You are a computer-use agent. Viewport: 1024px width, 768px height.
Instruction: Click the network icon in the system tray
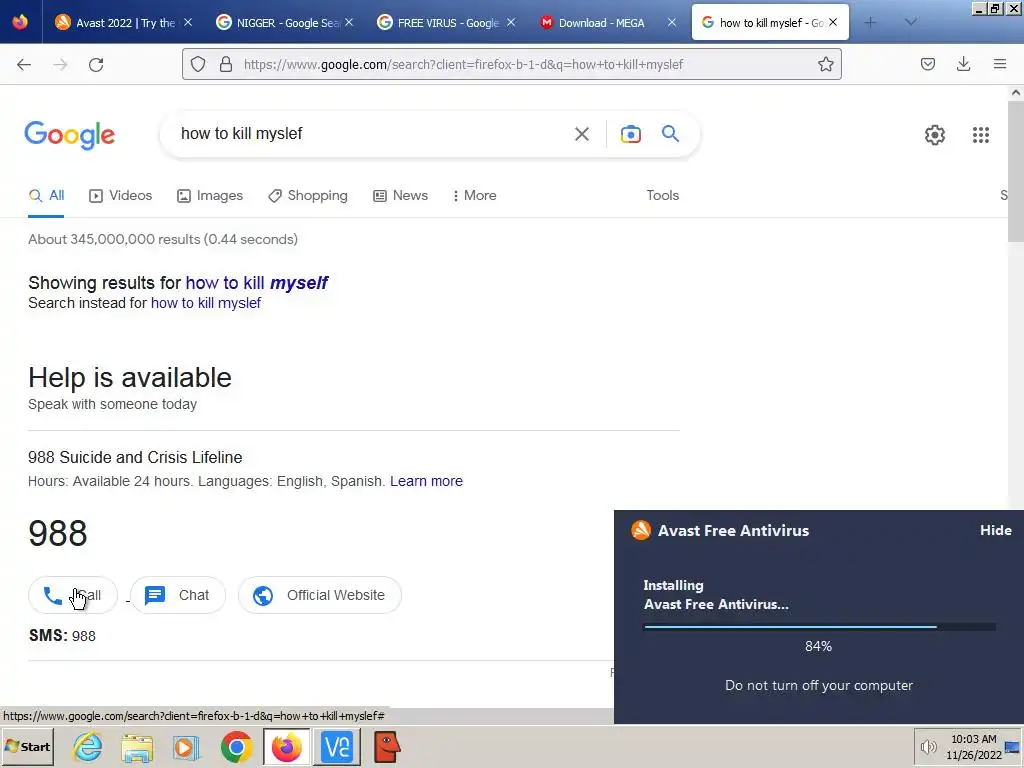pyautogui.click(x=1012, y=747)
